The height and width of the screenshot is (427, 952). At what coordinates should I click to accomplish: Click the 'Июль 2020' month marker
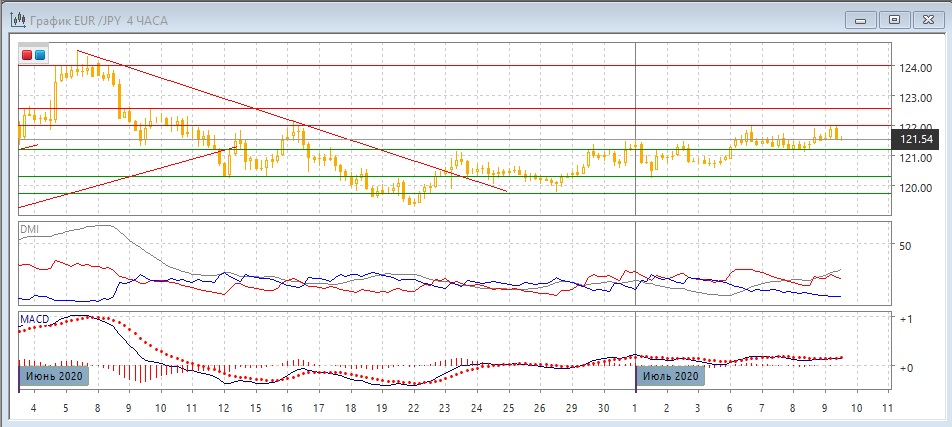(670, 375)
